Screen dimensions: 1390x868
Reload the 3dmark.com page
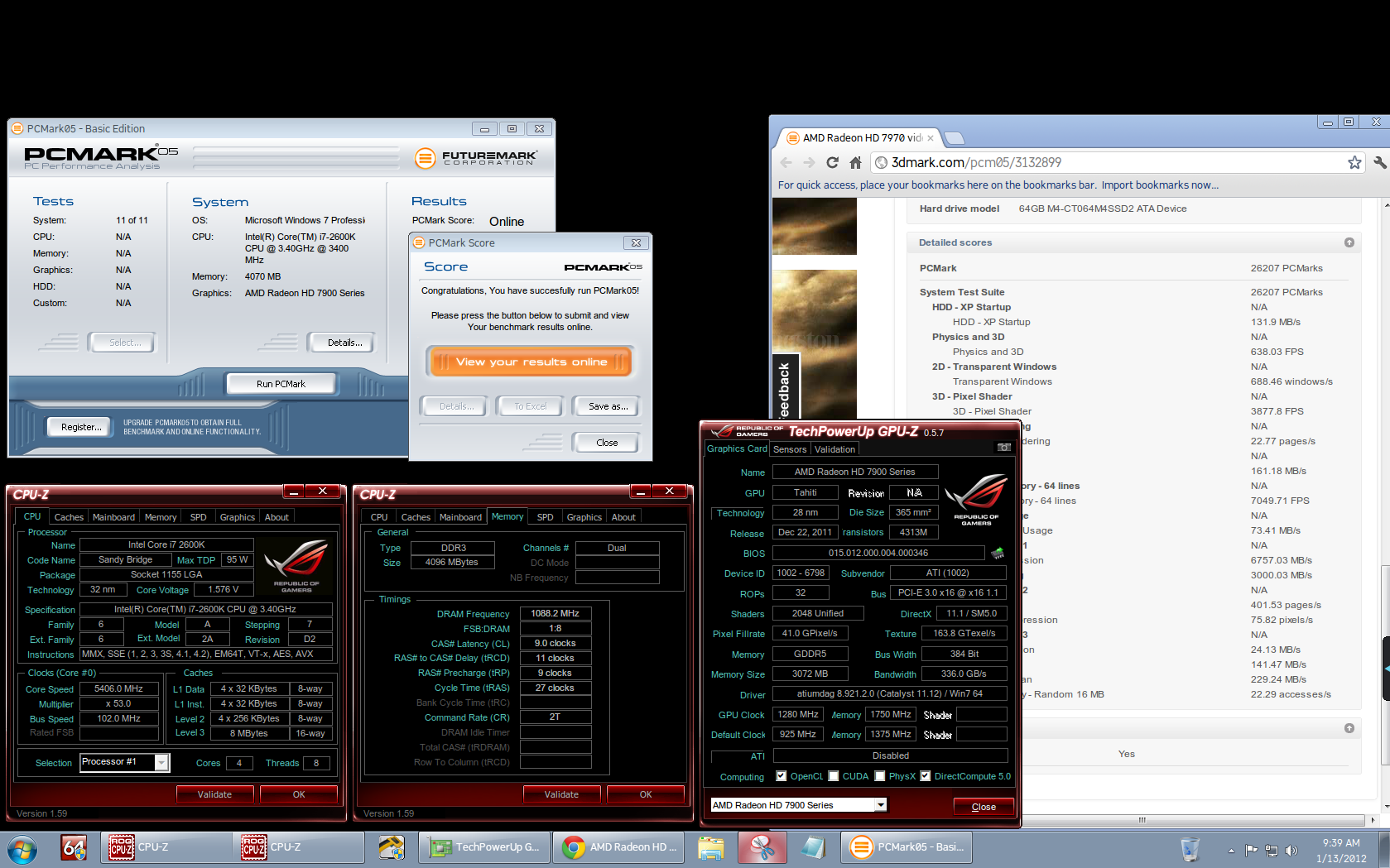(832, 162)
